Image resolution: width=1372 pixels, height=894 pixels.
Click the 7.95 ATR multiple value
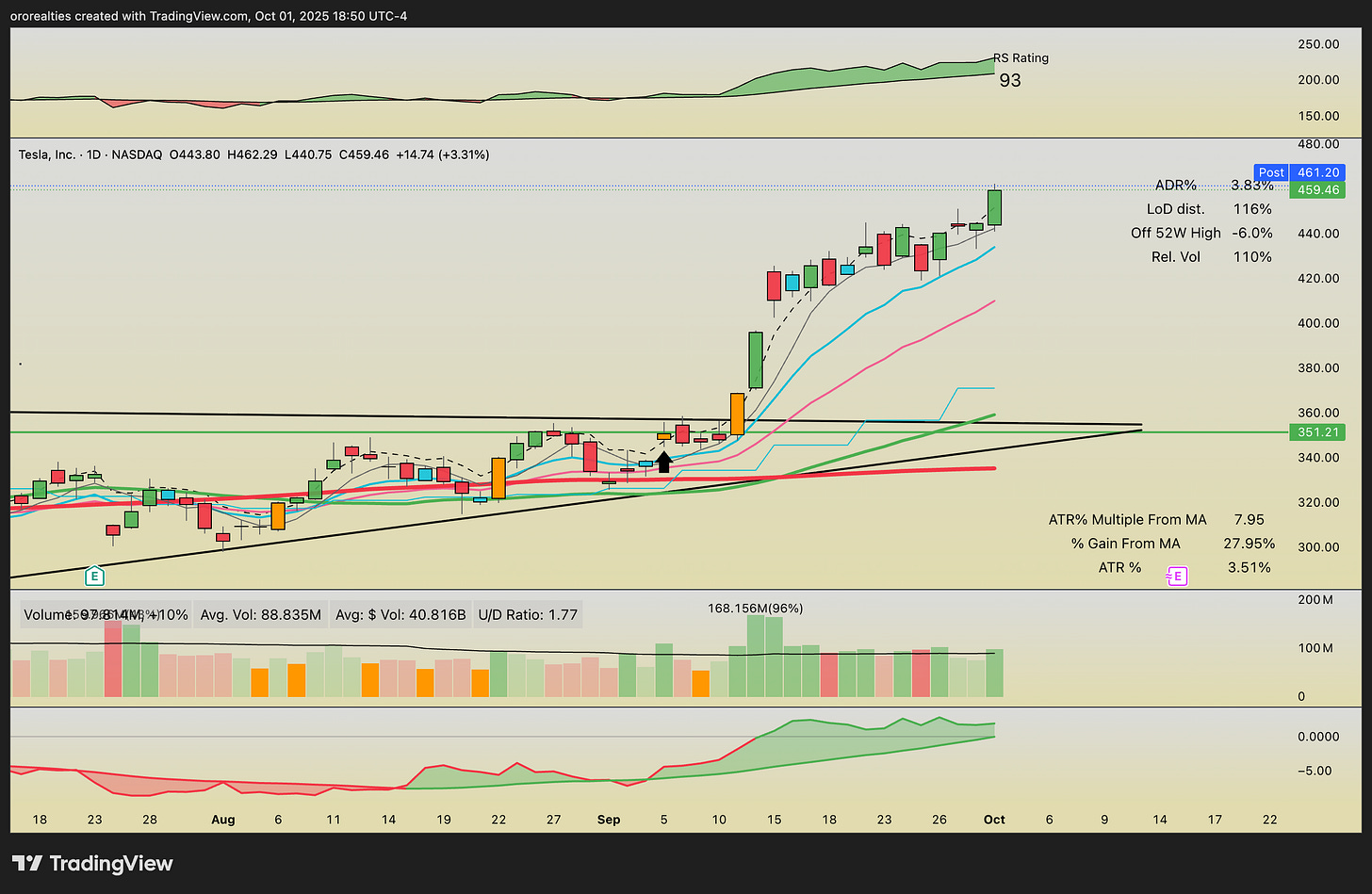1249,519
